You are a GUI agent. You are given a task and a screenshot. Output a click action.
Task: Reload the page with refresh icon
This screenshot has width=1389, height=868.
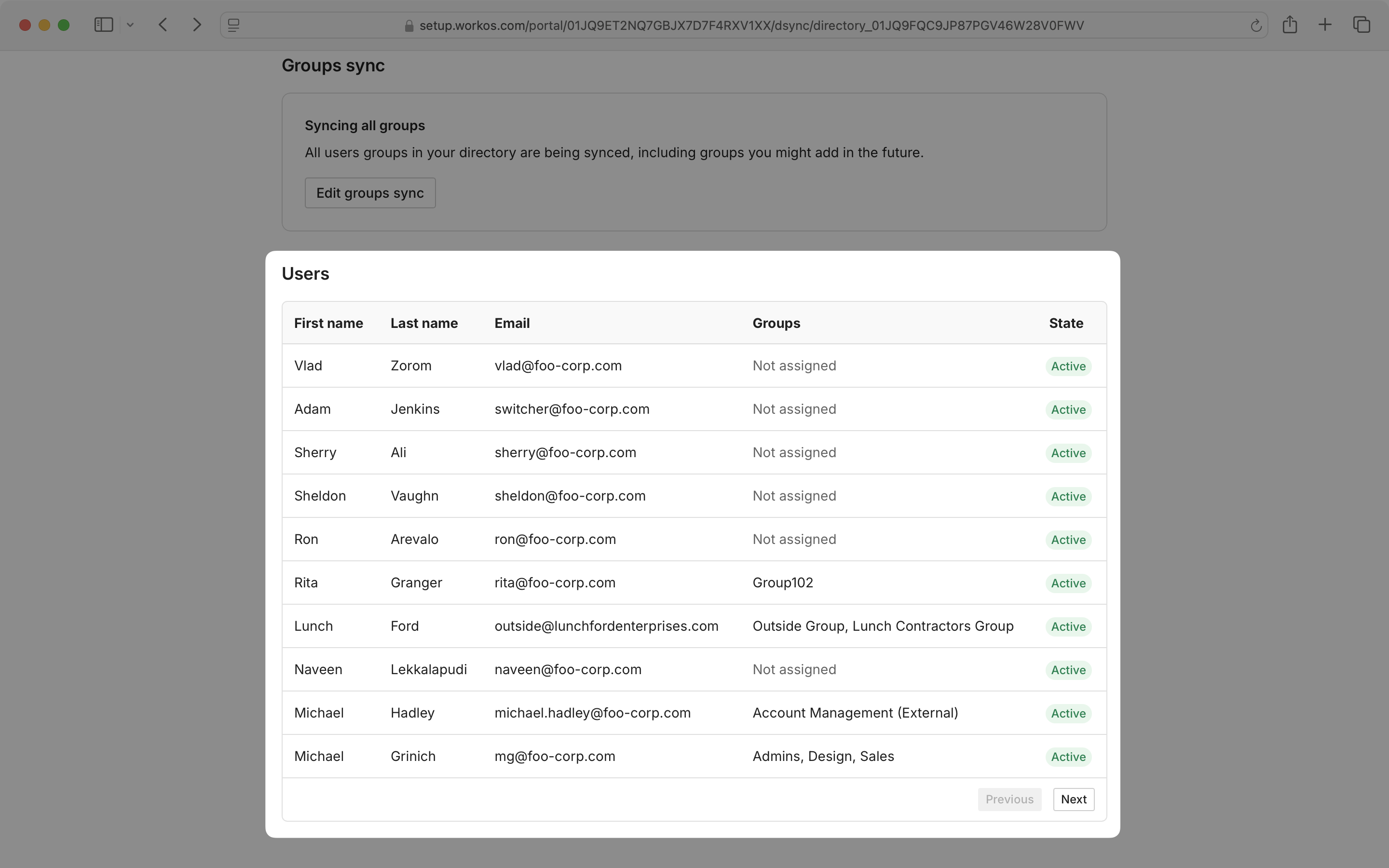click(1255, 25)
